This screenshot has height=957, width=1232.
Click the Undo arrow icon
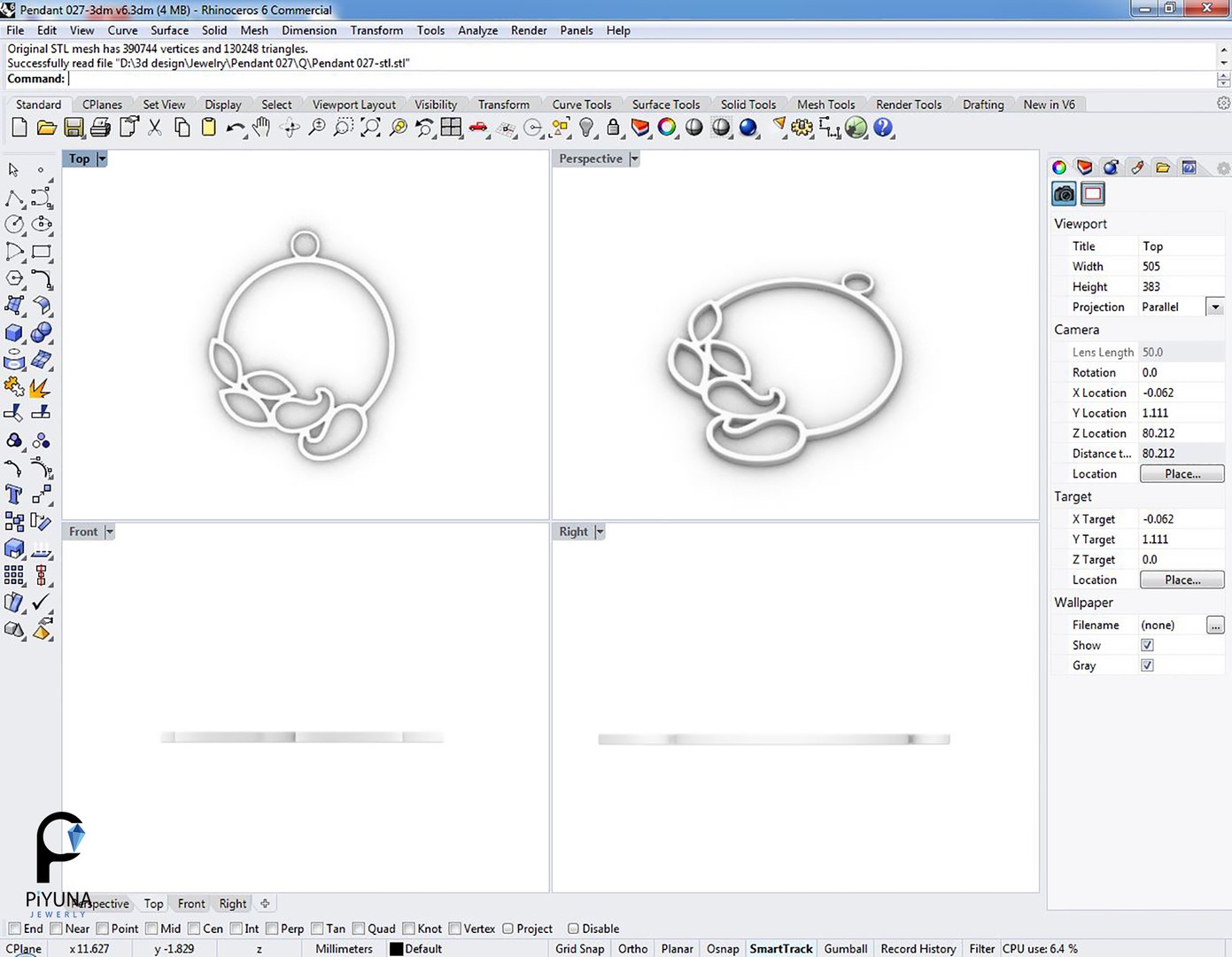pyautogui.click(x=235, y=128)
